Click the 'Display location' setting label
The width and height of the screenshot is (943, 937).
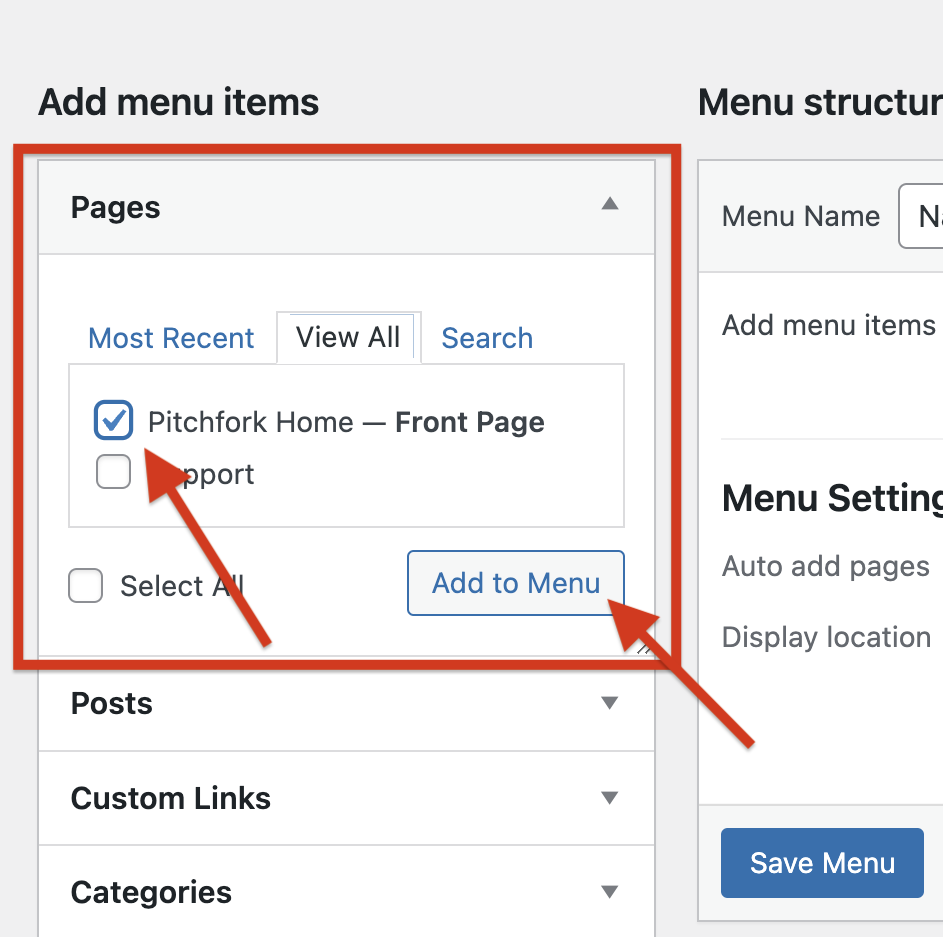826,637
